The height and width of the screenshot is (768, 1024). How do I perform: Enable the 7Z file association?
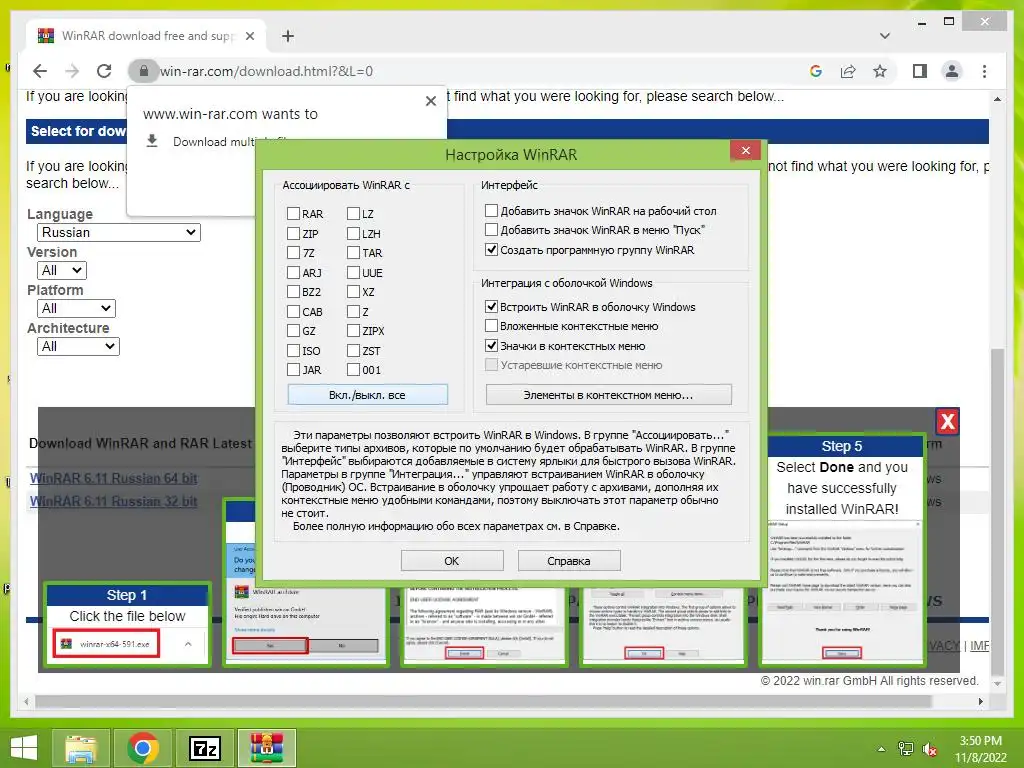click(x=293, y=253)
